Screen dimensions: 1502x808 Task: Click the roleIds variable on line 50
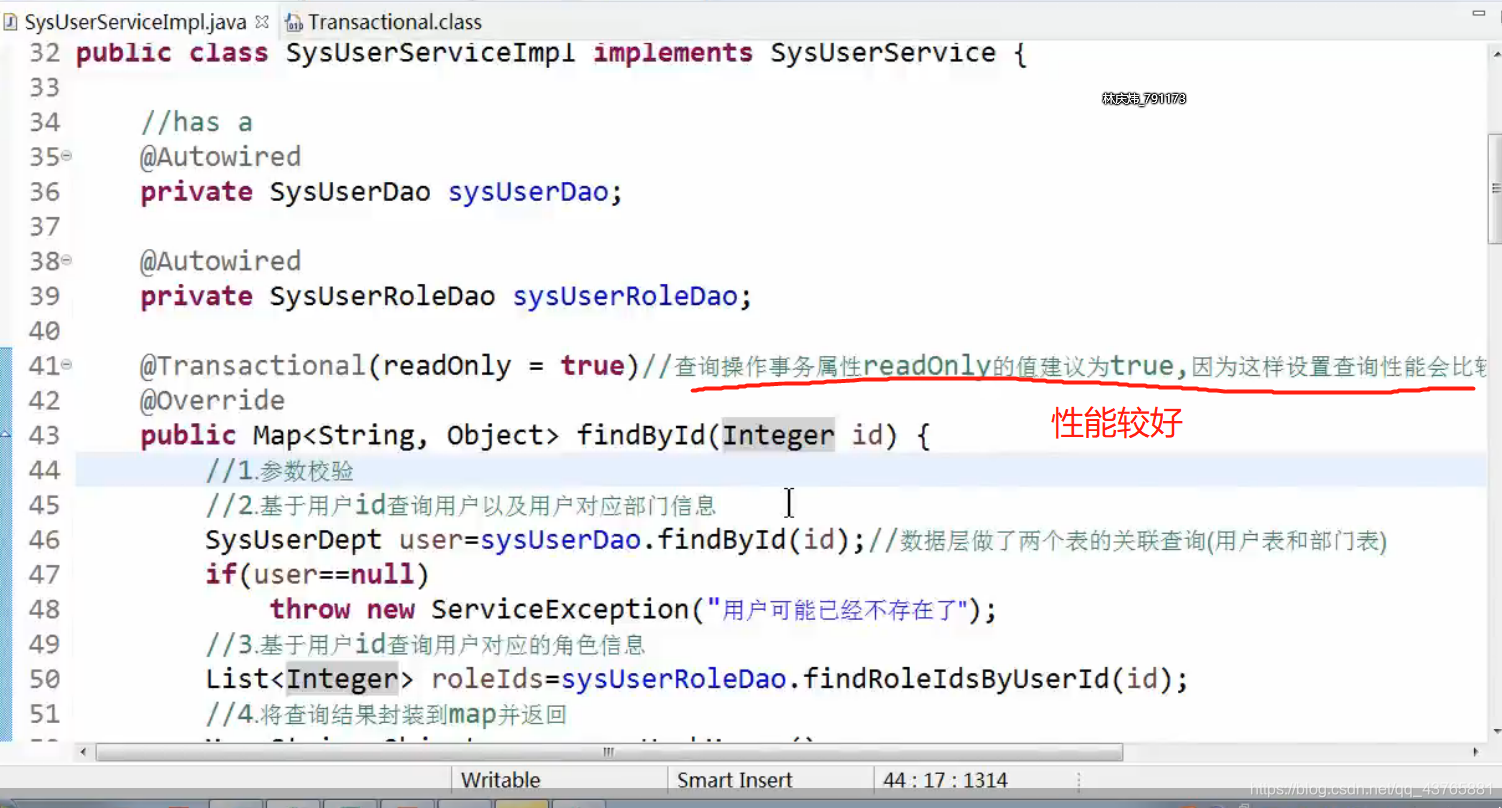487,679
